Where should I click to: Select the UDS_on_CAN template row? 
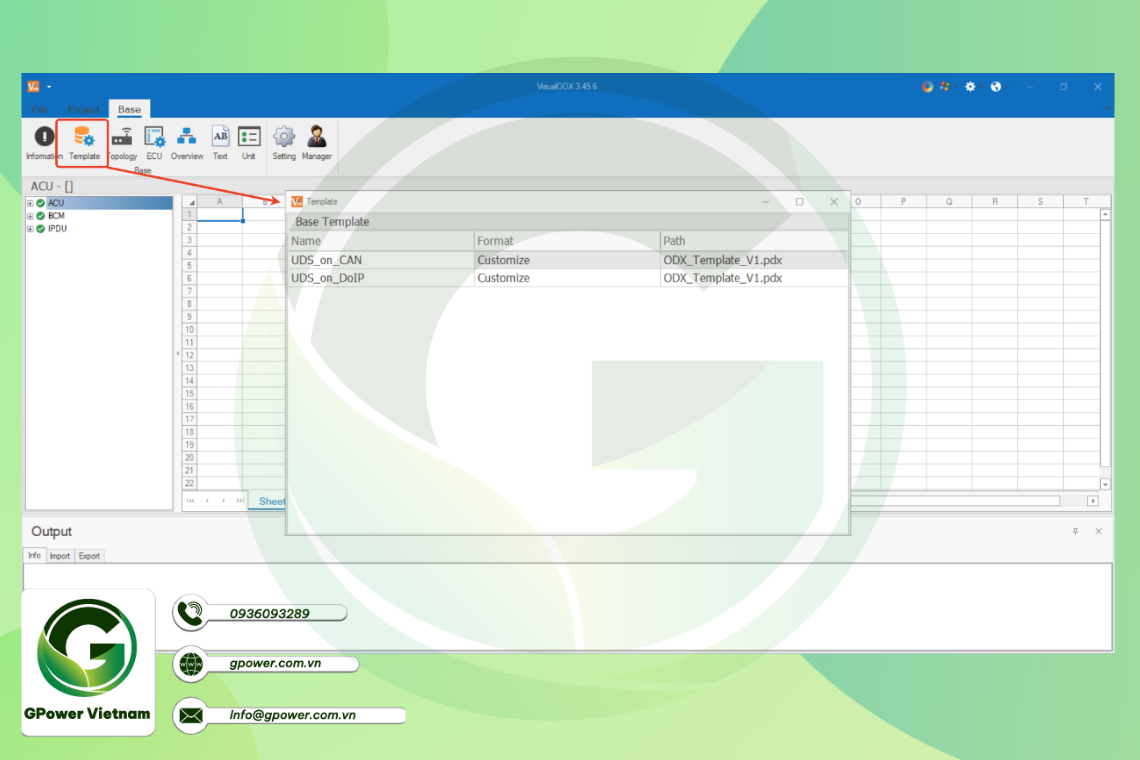568,260
